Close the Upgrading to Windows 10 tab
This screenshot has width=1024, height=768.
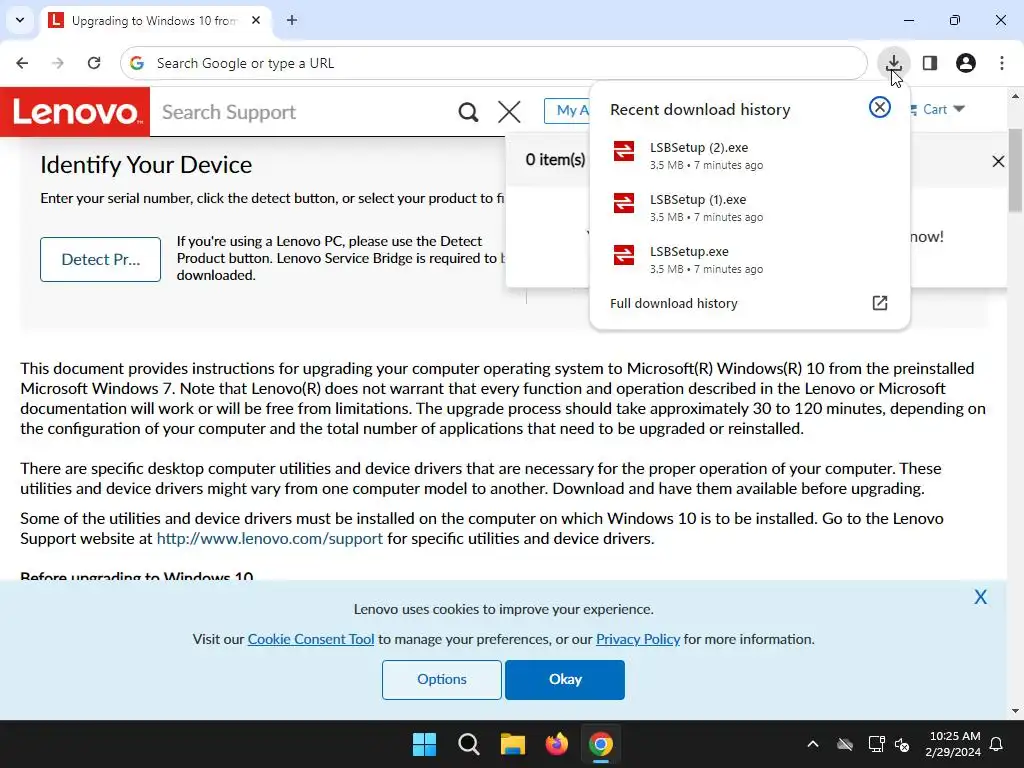point(256,20)
